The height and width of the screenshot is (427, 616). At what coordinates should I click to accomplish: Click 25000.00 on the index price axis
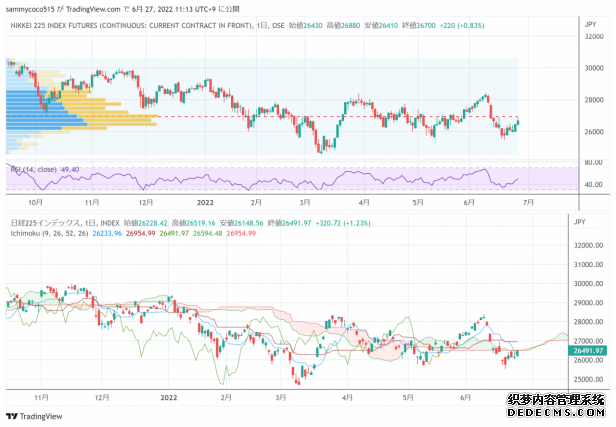click(x=588, y=379)
